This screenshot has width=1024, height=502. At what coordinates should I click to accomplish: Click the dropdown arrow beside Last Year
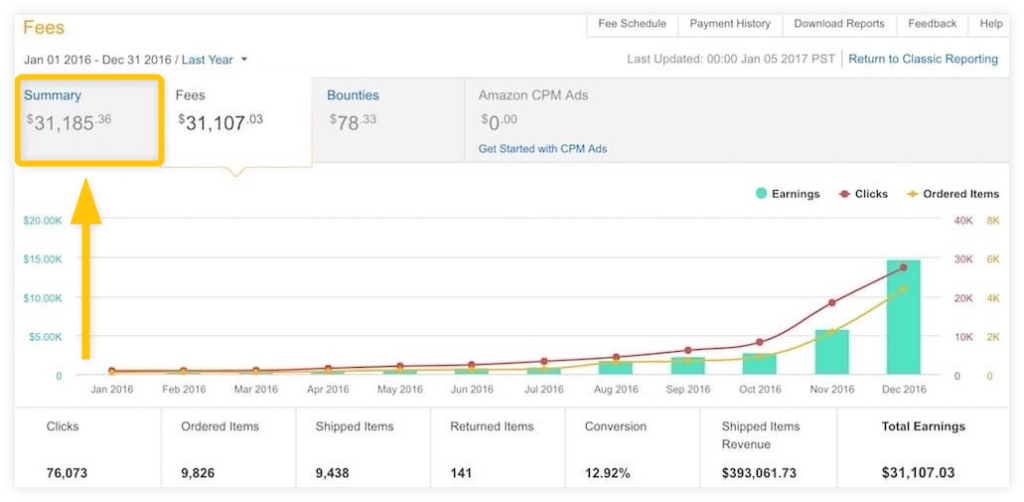[x=244, y=60]
